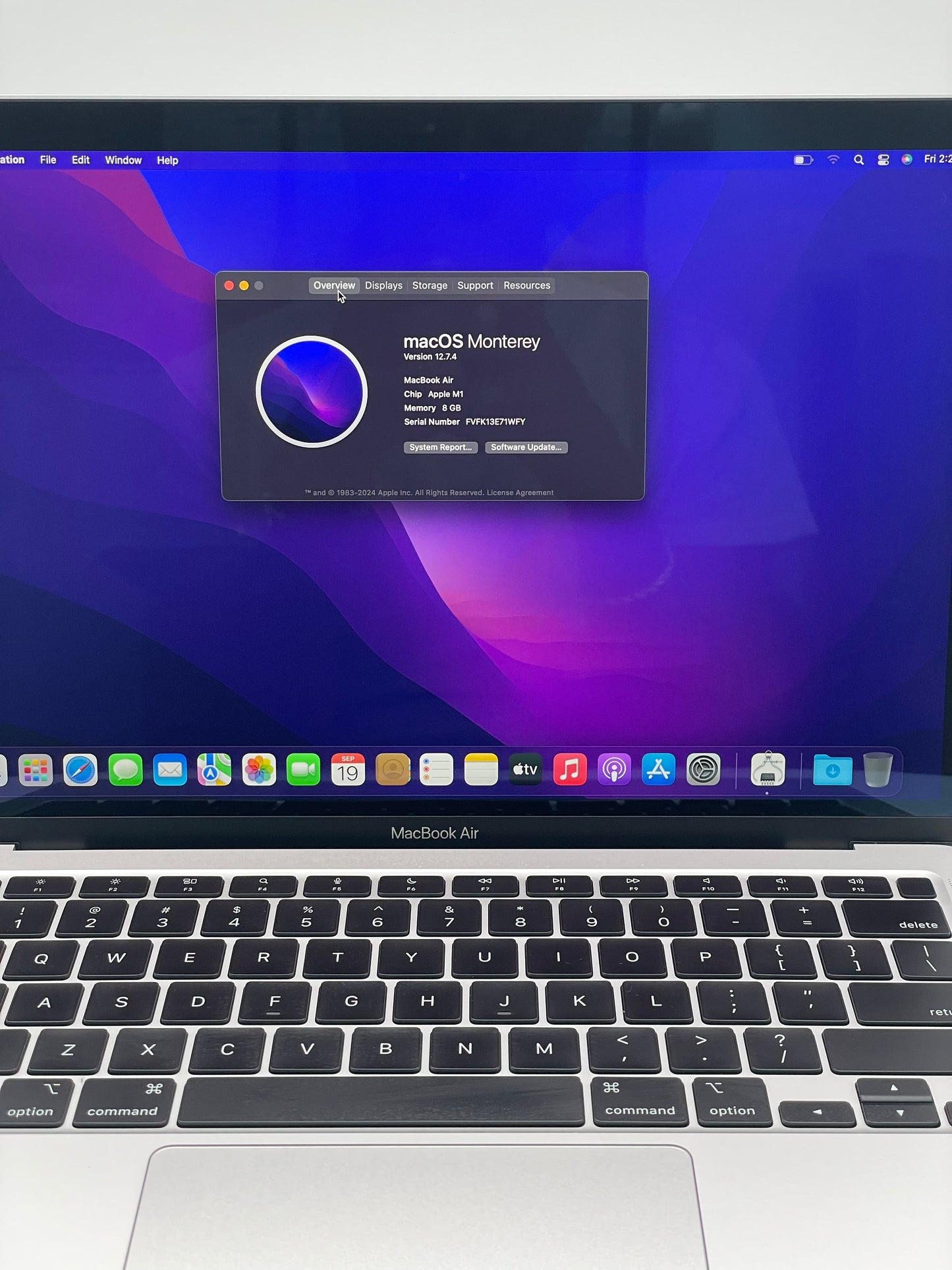Open the Help menu
Image resolution: width=952 pixels, height=1270 pixels.
click(x=167, y=160)
